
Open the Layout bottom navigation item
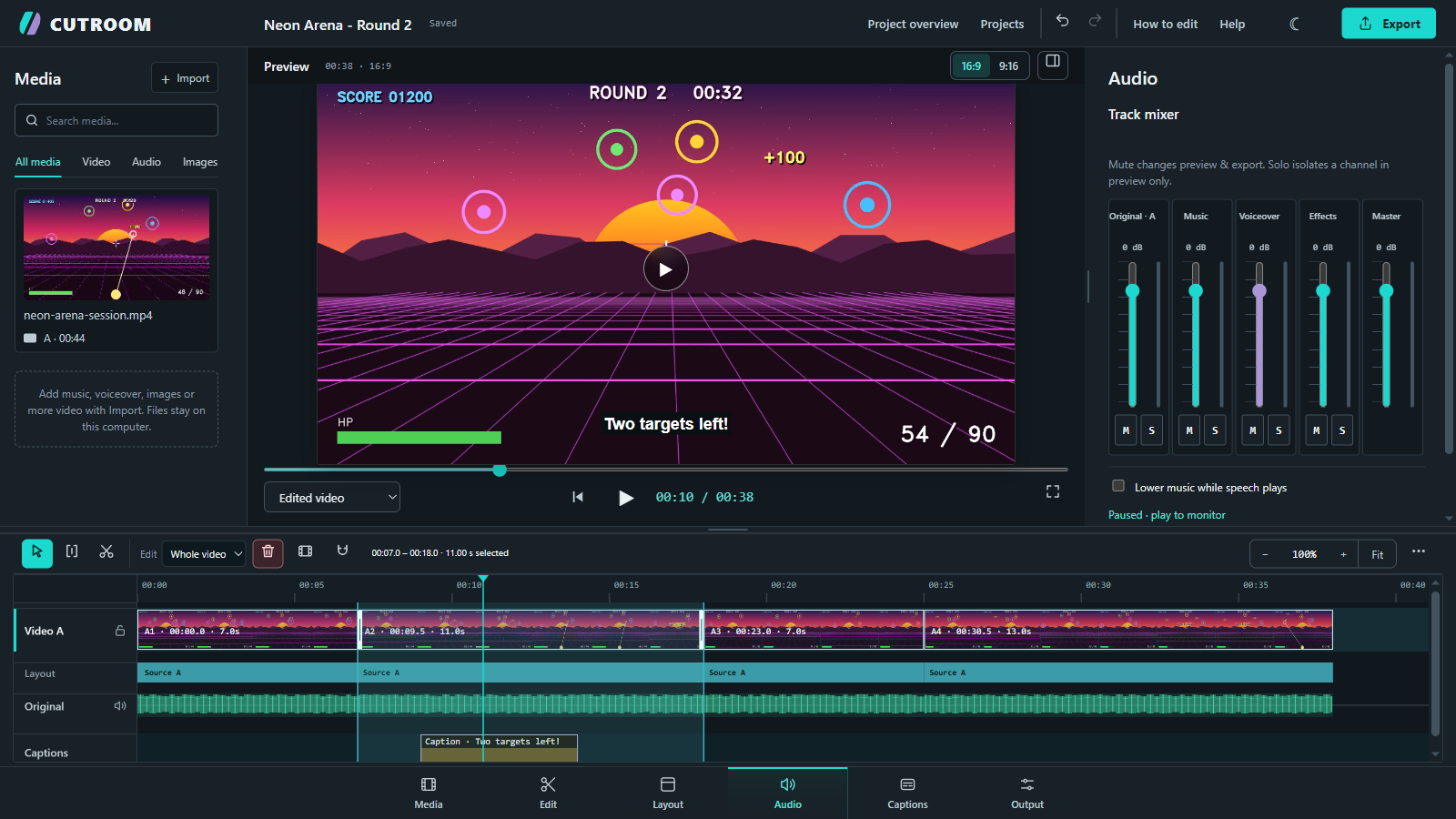[668, 793]
